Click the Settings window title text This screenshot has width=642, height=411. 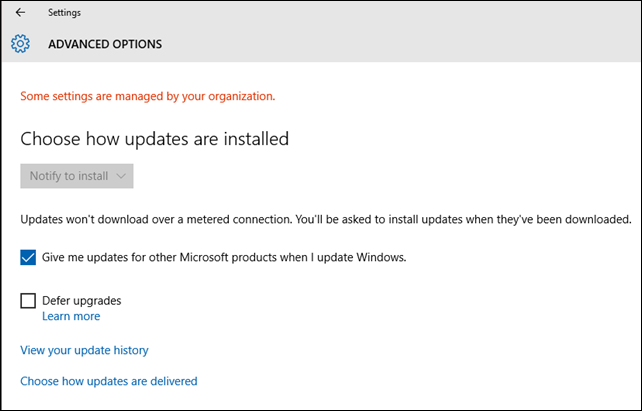coord(64,13)
